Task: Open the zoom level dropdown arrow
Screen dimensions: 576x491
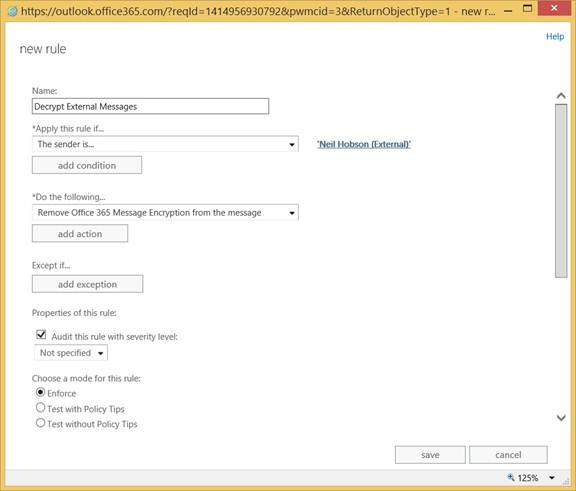Action: [x=552, y=477]
